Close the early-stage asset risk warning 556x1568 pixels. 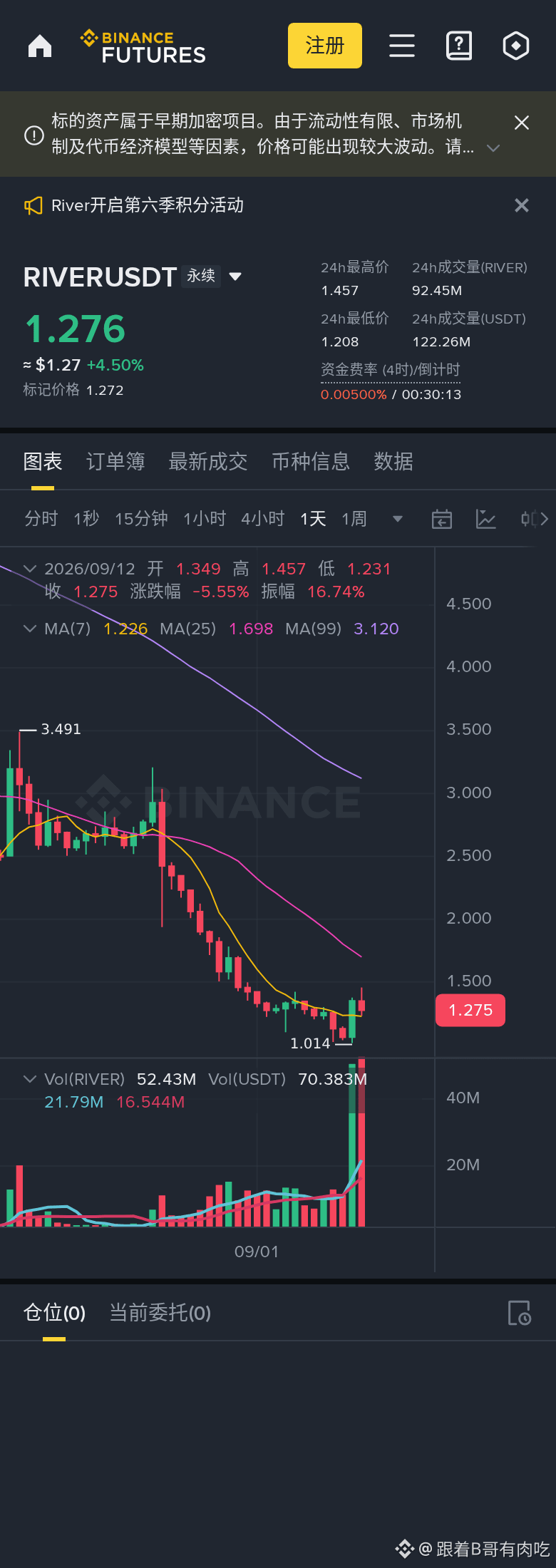(x=522, y=123)
